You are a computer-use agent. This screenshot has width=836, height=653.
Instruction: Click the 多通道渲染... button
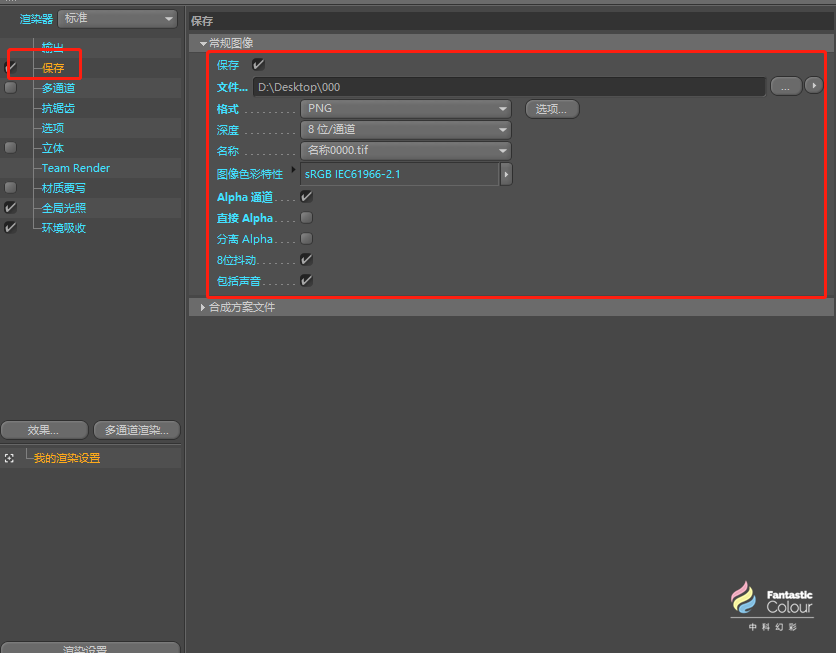click(136, 430)
